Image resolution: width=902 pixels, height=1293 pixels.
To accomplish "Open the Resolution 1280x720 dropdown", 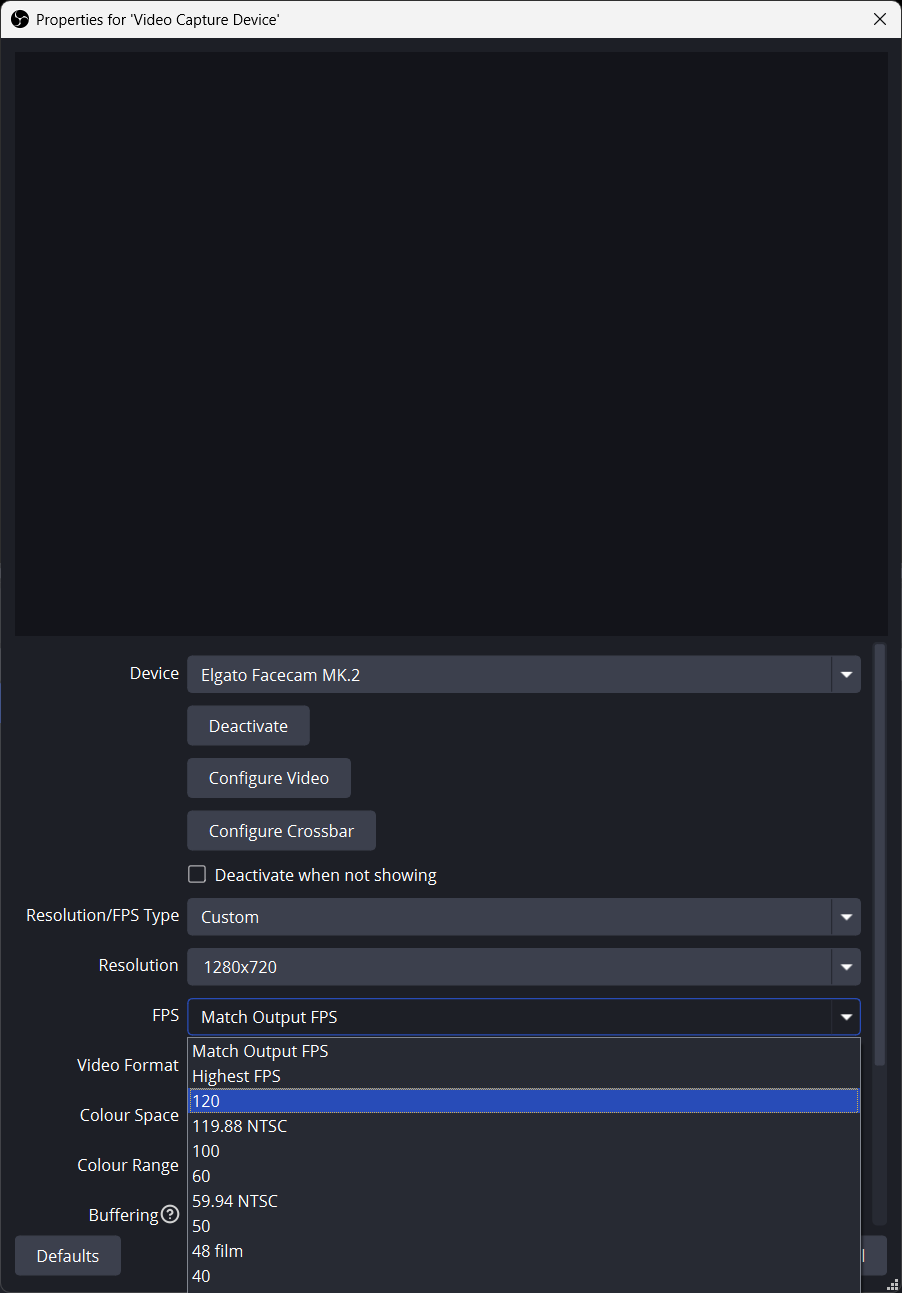I will point(523,967).
